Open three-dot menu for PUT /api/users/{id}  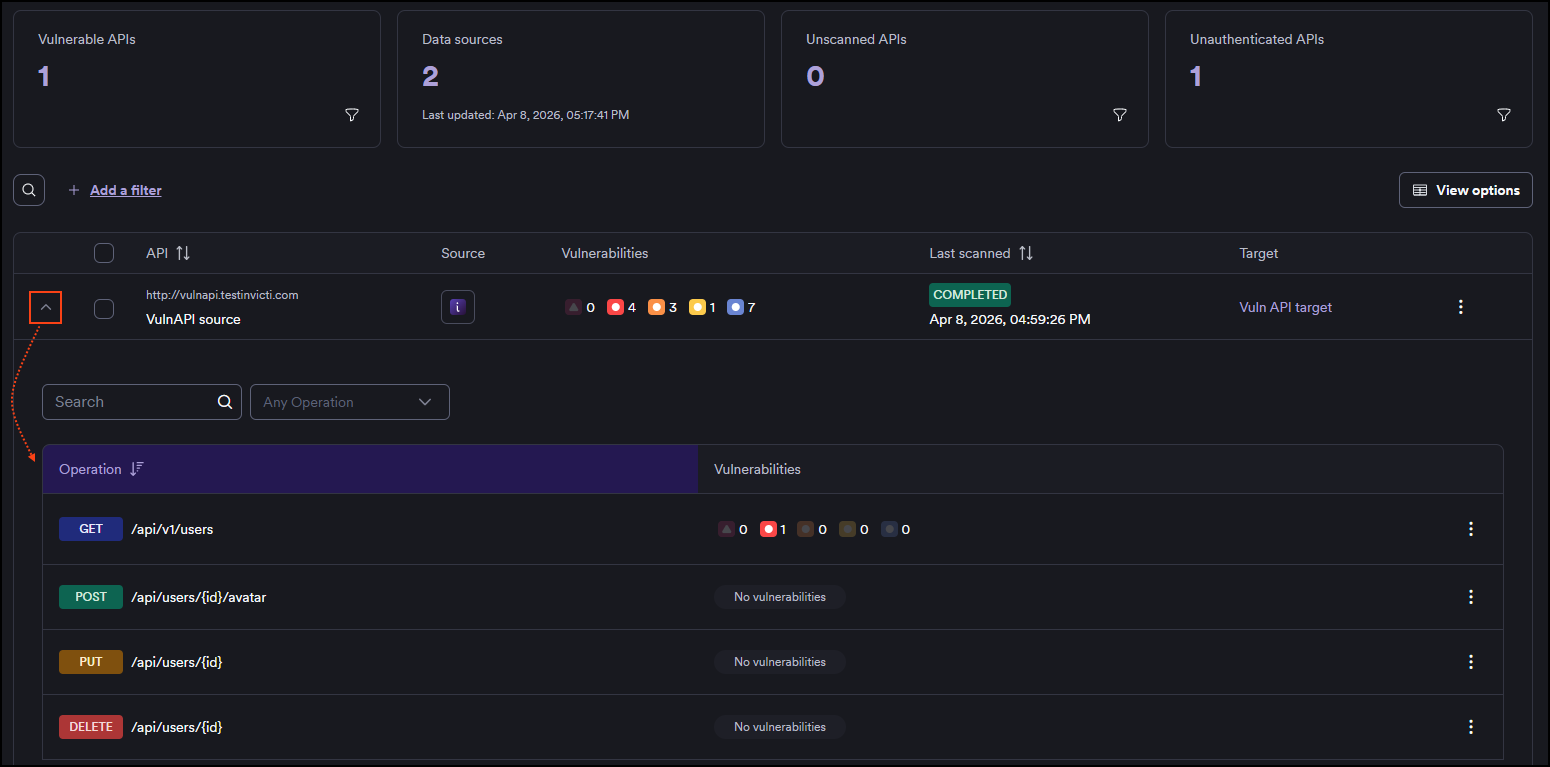1470,662
